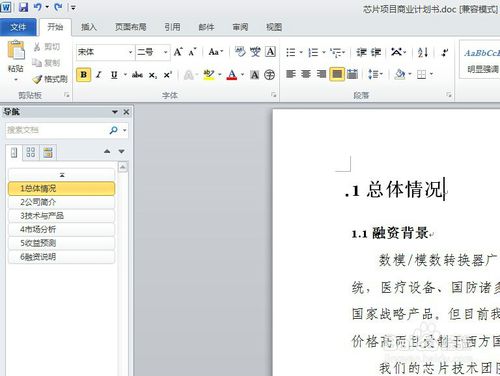
Task: Click the Grow Font icon
Action: (x=178, y=52)
